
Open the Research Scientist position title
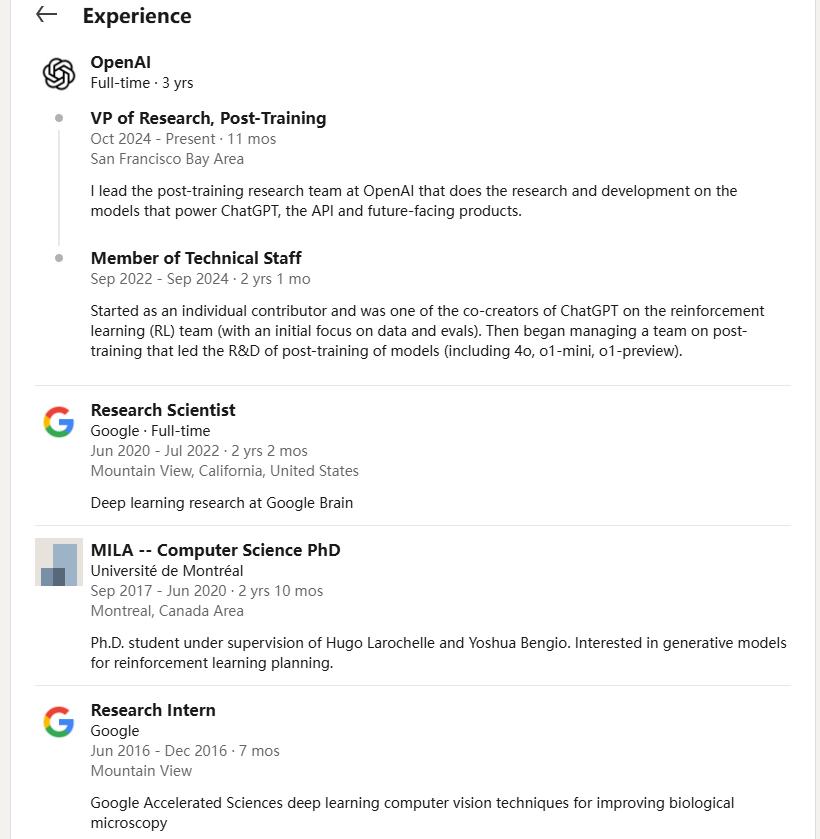click(x=163, y=410)
